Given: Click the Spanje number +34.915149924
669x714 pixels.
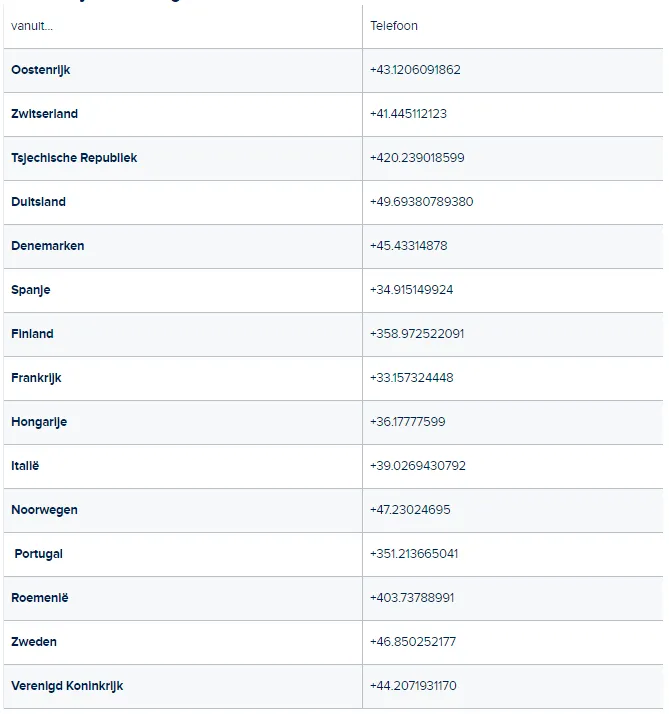Looking at the screenshot, I should [x=411, y=290].
